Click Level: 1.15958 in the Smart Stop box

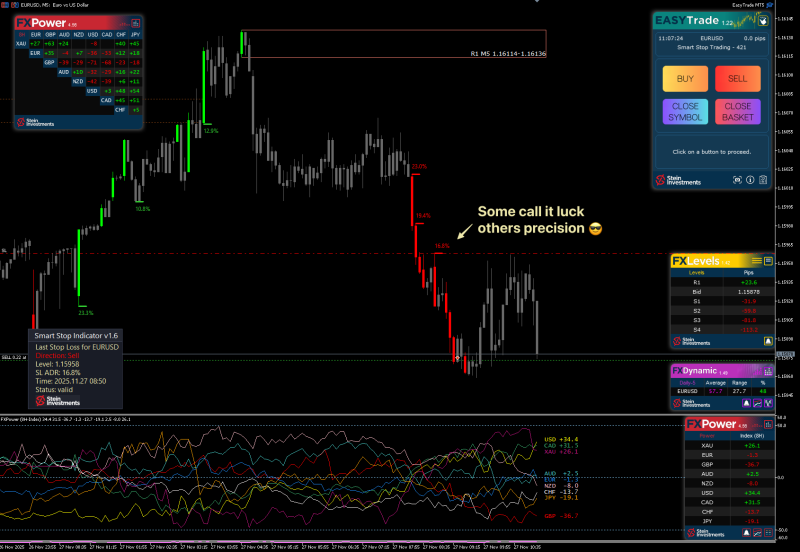[57, 364]
